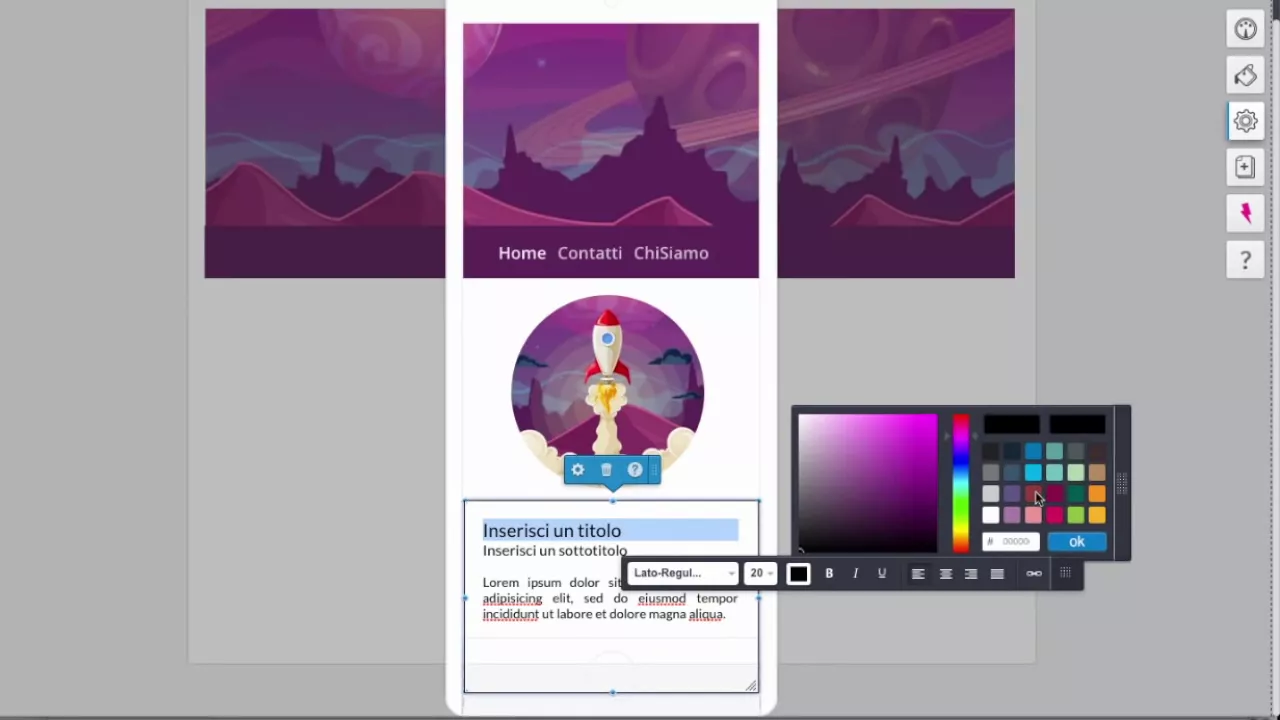Select the dark green palette swatch

tap(1076, 493)
